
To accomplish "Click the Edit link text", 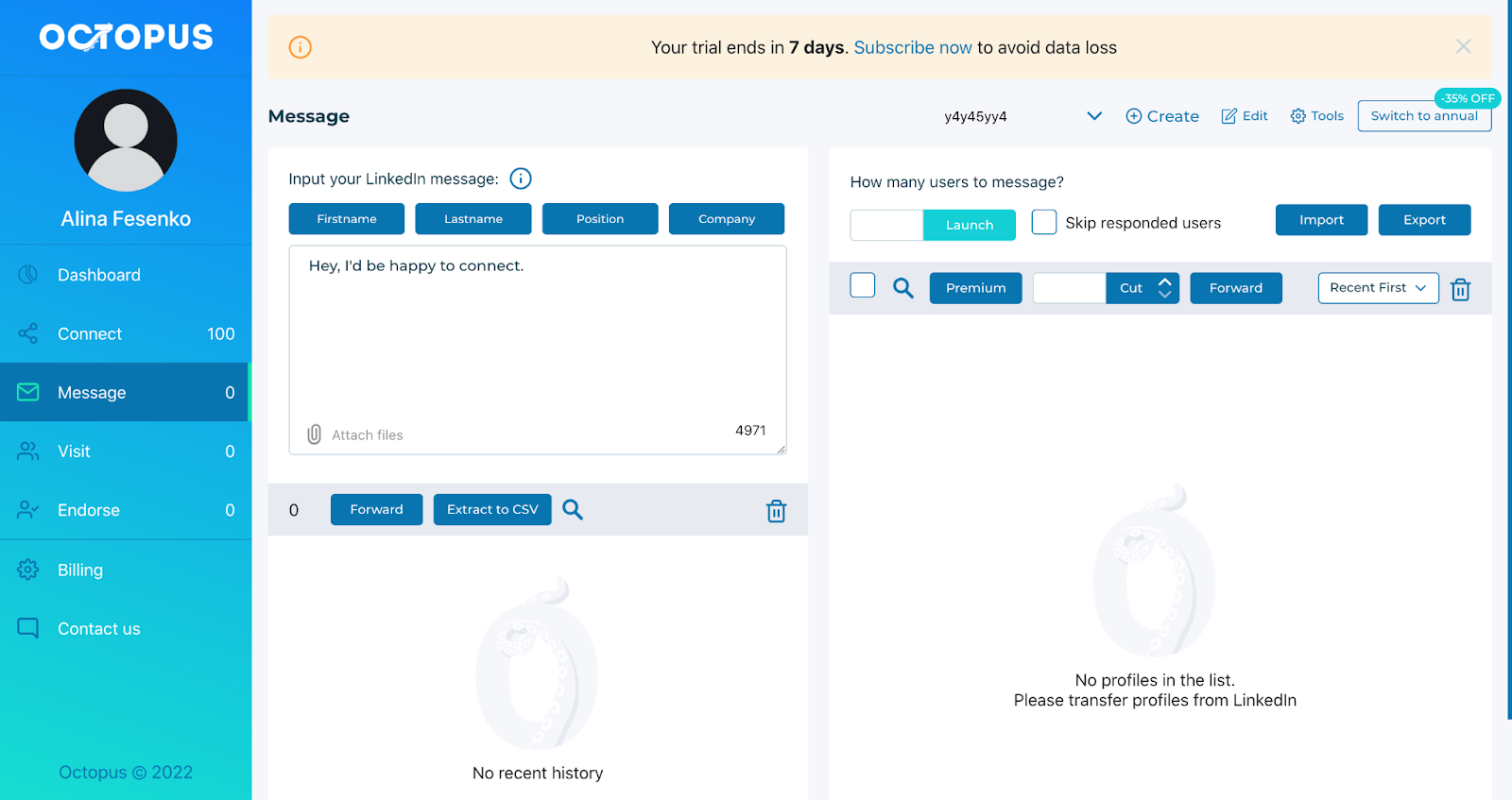I will point(1255,116).
